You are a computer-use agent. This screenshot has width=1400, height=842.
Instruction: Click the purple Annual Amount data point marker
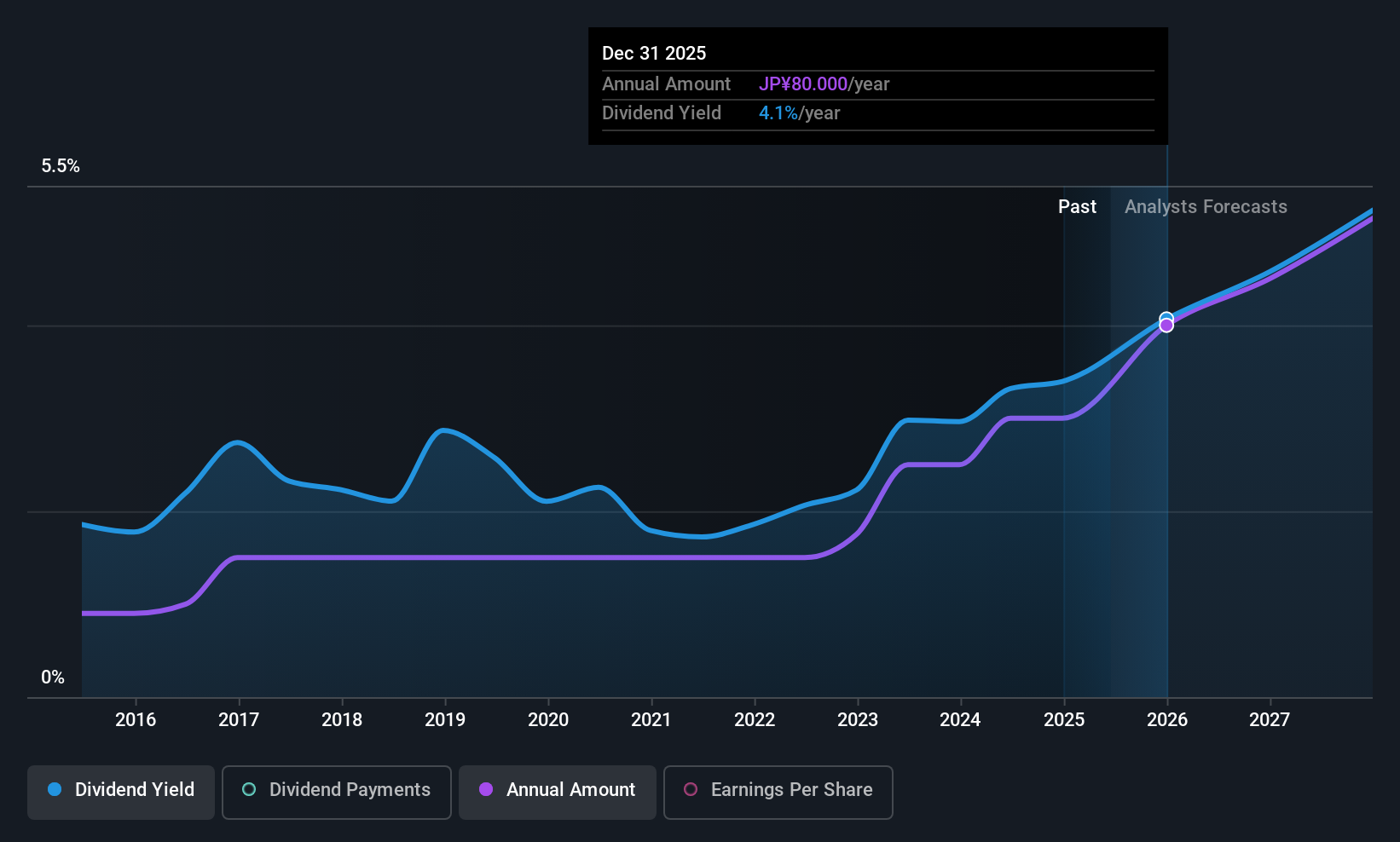1166,326
